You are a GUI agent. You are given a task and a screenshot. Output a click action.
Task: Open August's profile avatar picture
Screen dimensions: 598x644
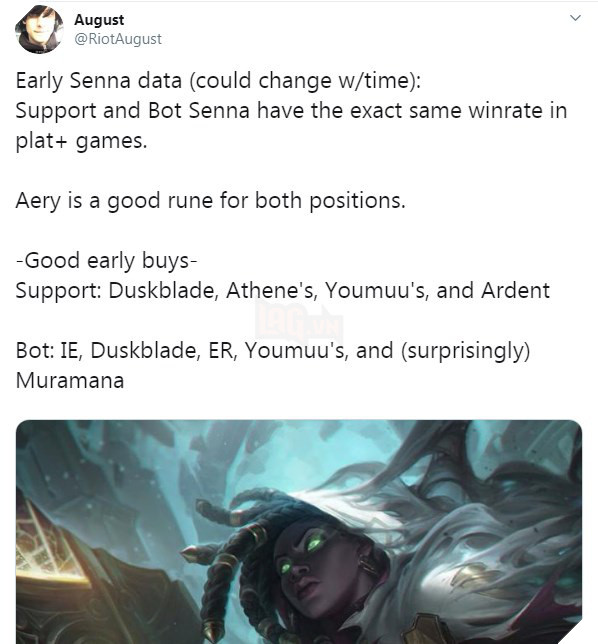[39, 30]
